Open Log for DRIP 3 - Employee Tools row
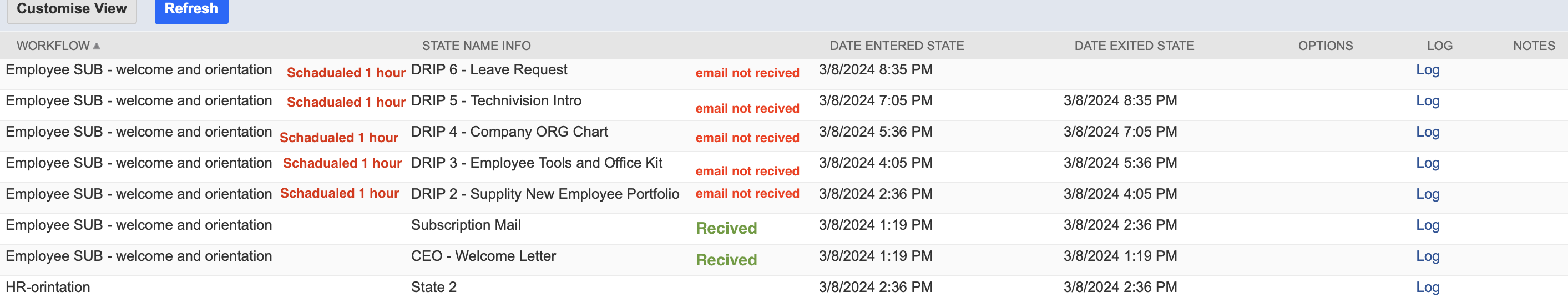 pos(1428,163)
